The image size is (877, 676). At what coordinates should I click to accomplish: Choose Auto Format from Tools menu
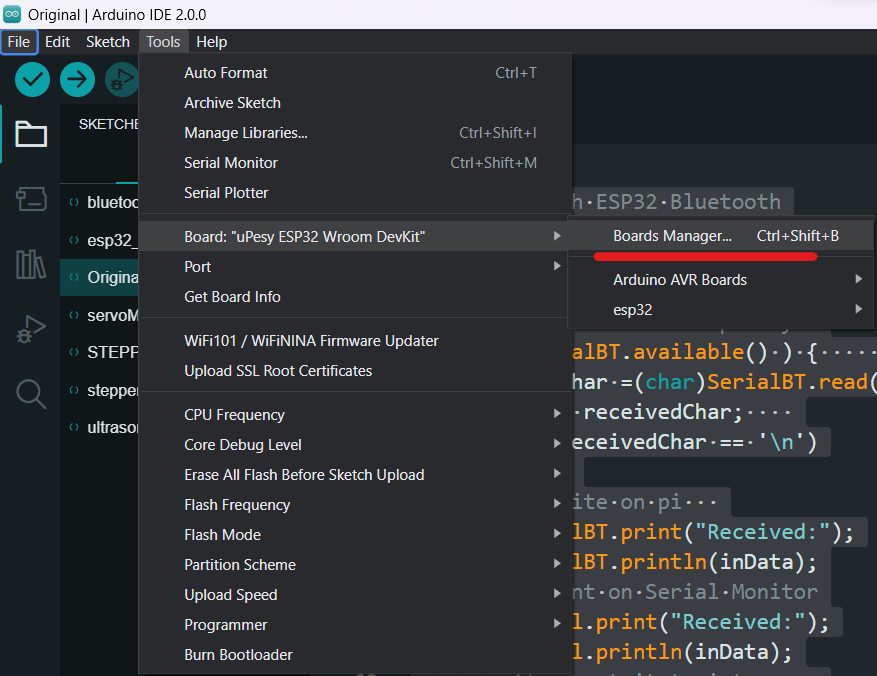(x=355, y=73)
